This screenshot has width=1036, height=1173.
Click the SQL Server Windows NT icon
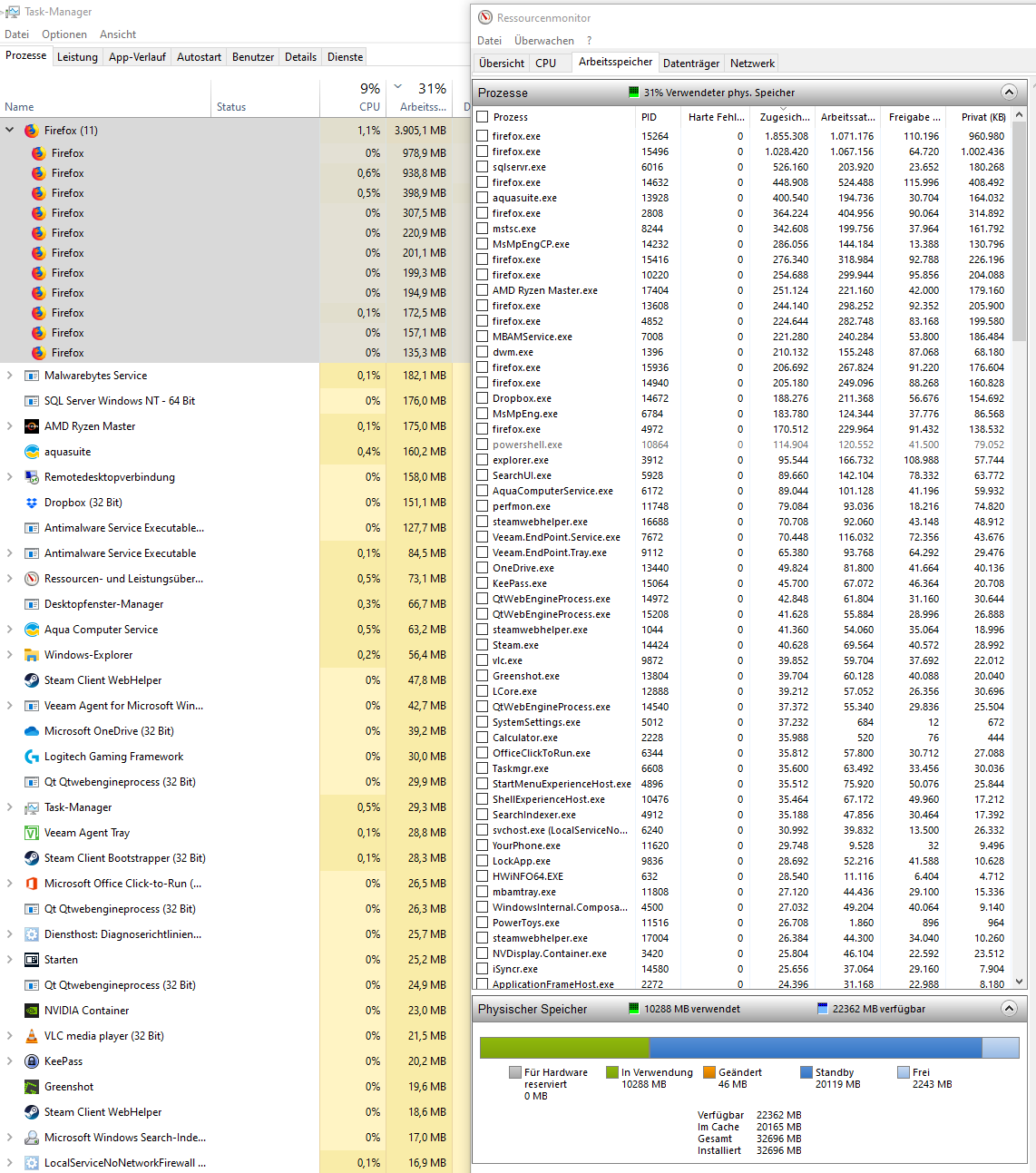point(32,401)
